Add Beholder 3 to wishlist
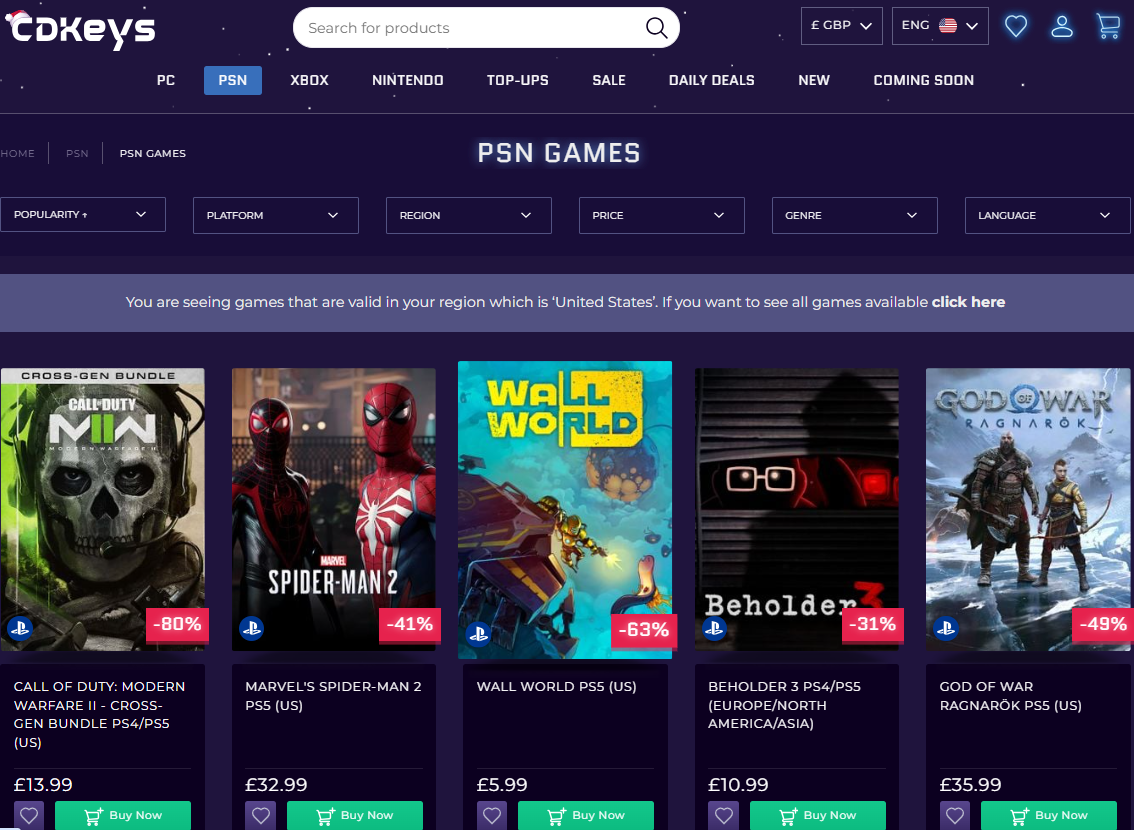This screenshot has height=830, width=1134. (723, 816)
